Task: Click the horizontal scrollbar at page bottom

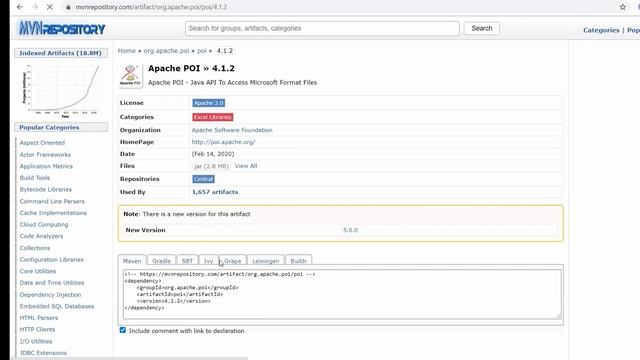Action: pyautogui.click(x=130, y=358)
